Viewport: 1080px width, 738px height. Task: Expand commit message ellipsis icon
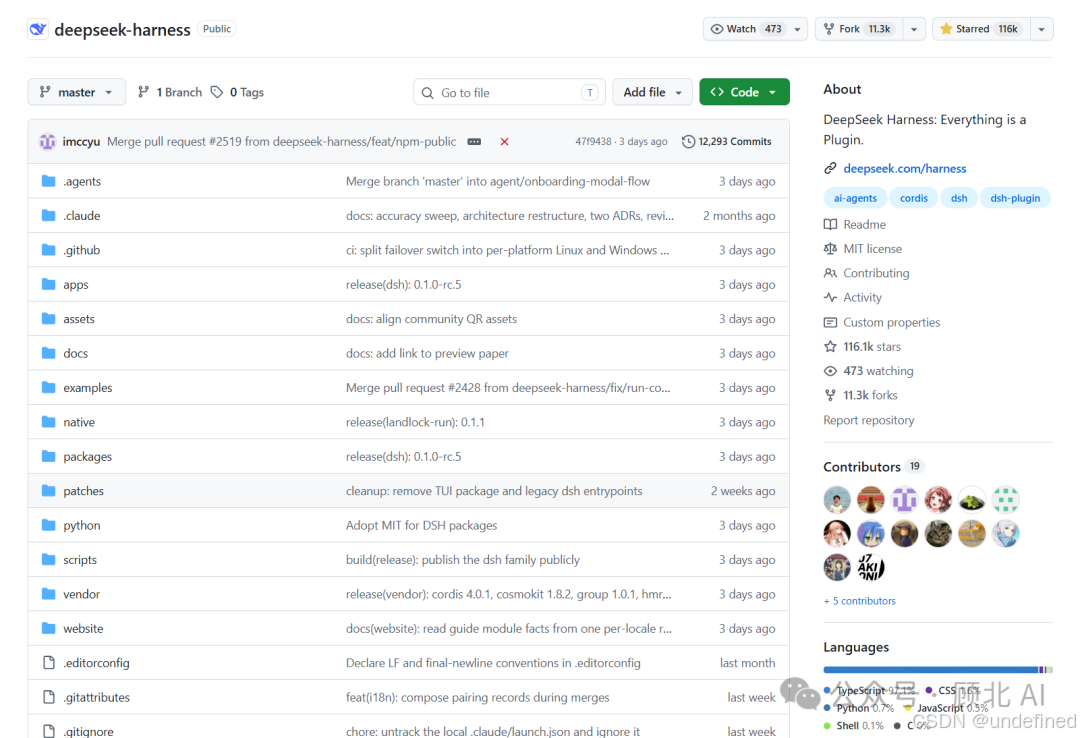click(475, 142)
